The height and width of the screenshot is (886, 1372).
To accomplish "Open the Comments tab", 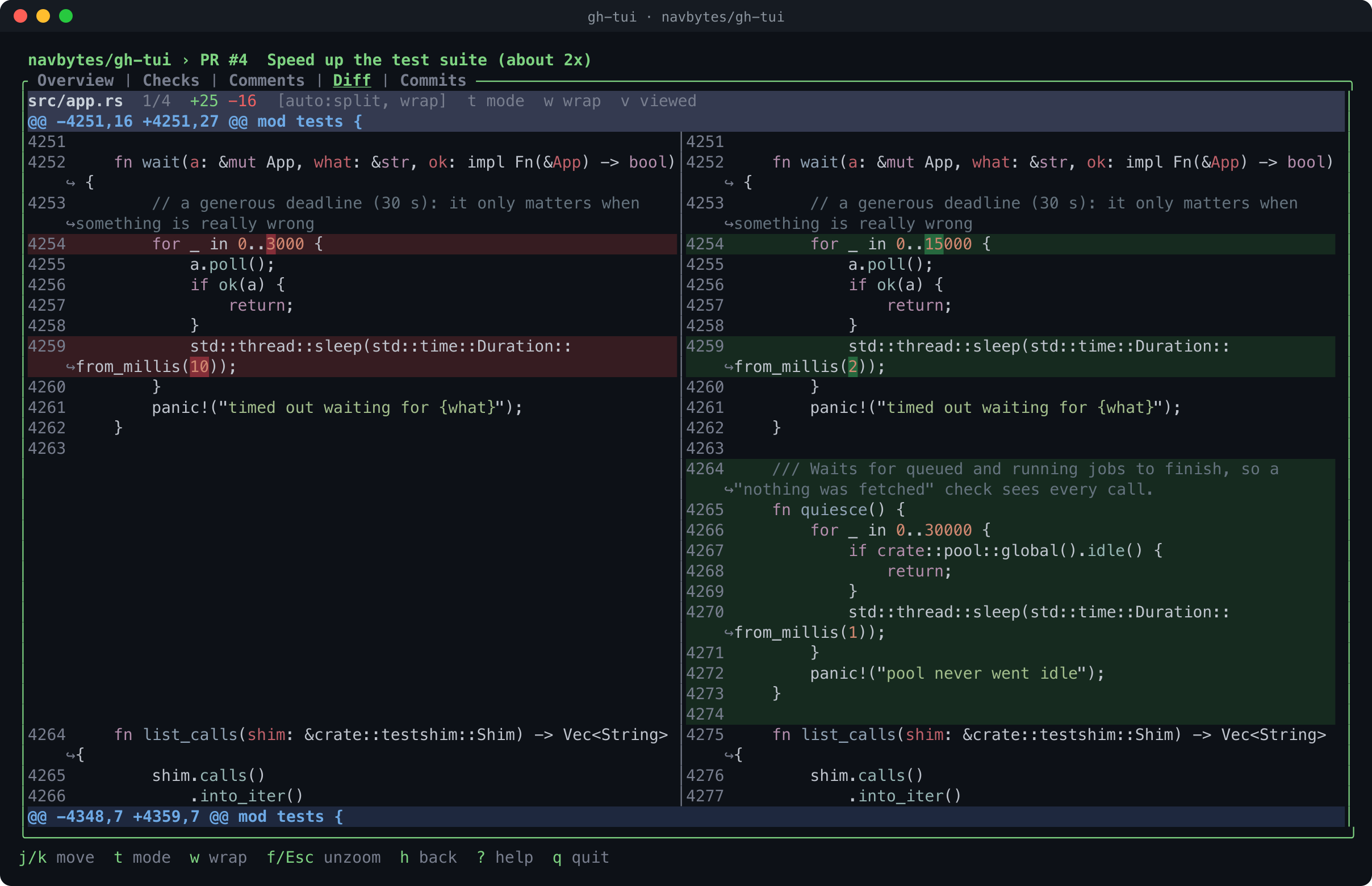I will [266, 81].
